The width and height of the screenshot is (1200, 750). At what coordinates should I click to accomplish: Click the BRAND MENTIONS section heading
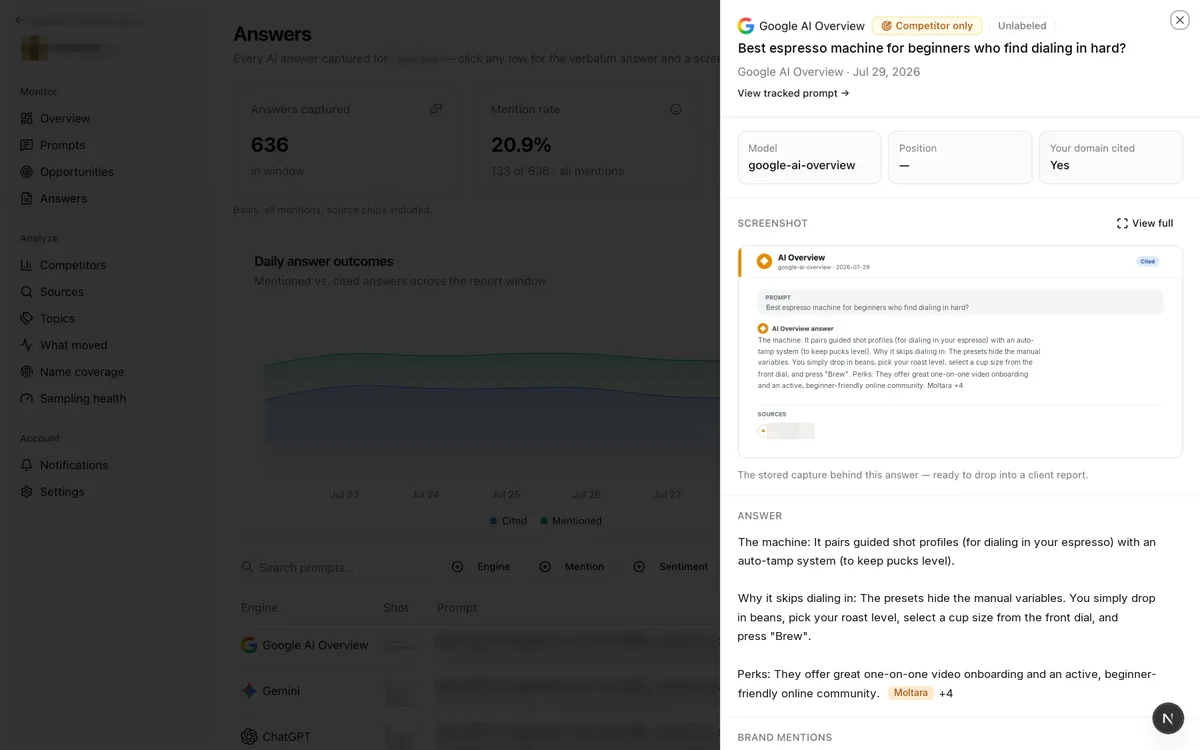click(785, 737)
